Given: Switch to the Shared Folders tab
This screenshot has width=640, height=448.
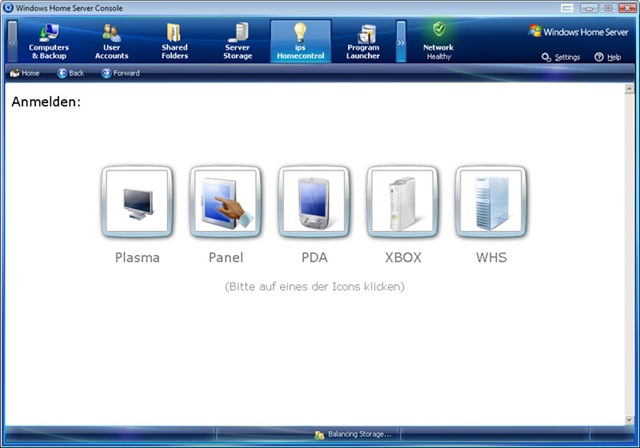Looking at the screenshot, I should [175, 42].
